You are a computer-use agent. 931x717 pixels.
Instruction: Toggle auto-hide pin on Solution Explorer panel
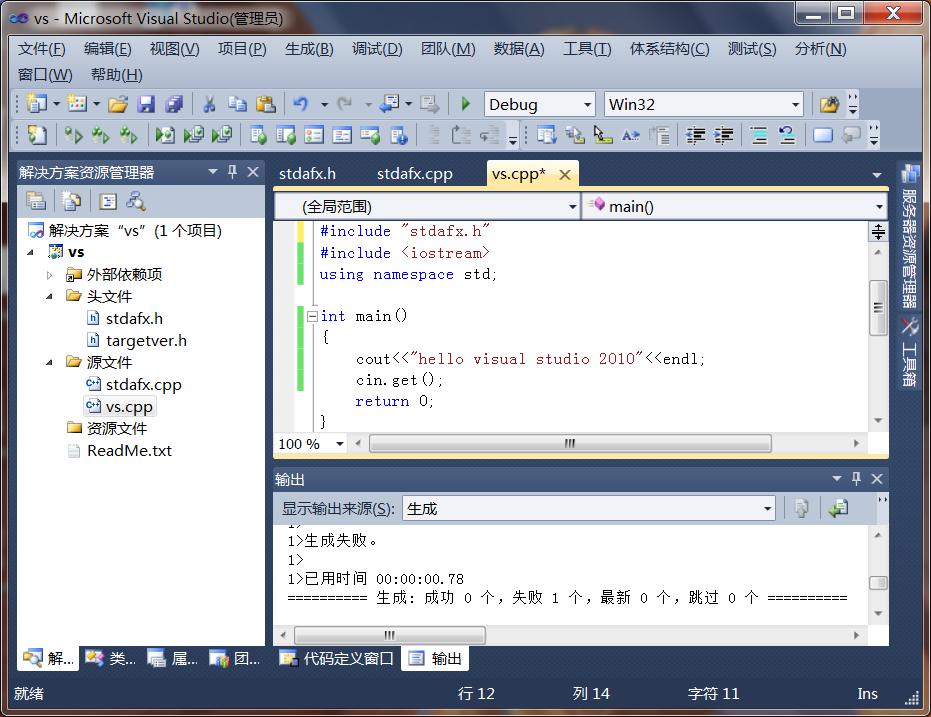233,172
